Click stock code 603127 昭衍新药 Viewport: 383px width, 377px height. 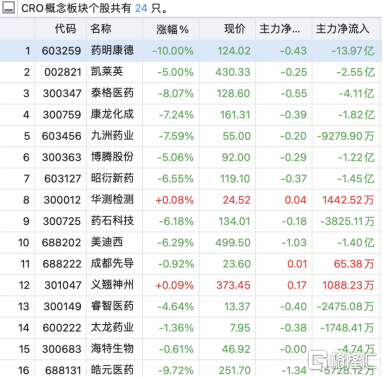coord(63,179)
